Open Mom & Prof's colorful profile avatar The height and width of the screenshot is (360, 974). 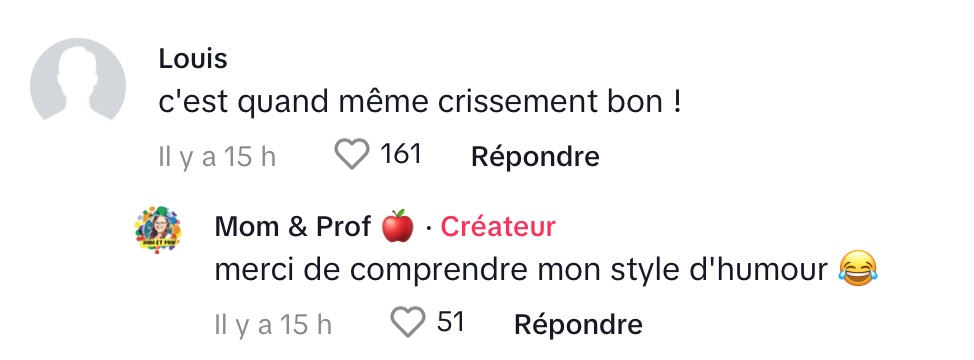(x=158, y=230)
